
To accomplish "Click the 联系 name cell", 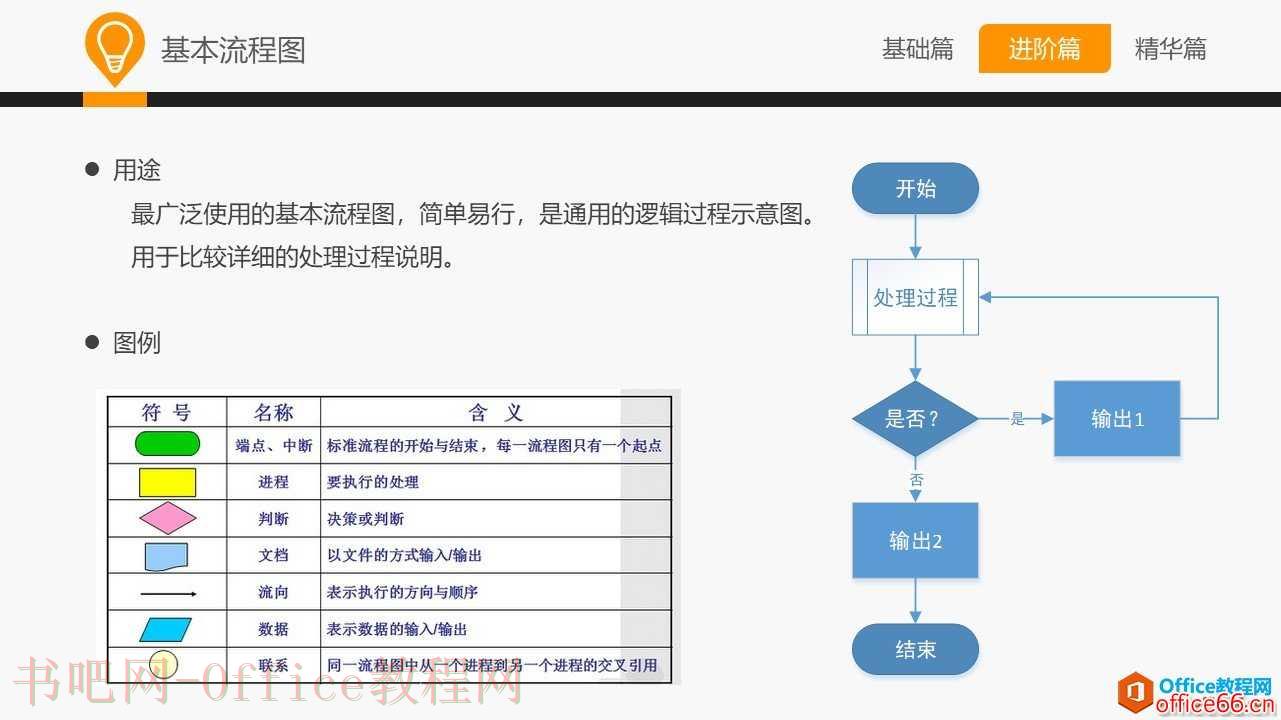I will click(273, 664).
